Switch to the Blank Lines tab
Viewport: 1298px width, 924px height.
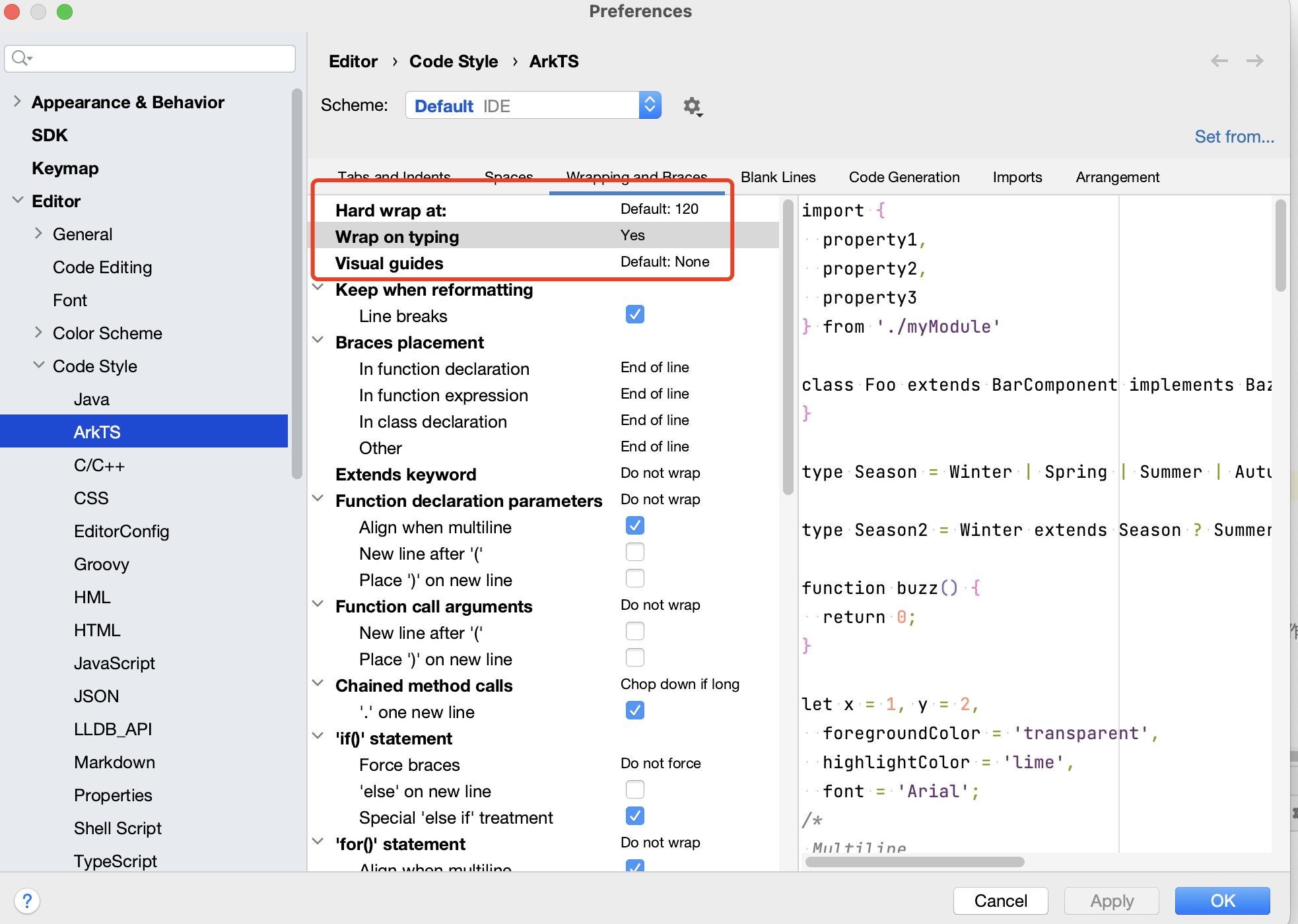pyautogui.click(x=778, y=177)
